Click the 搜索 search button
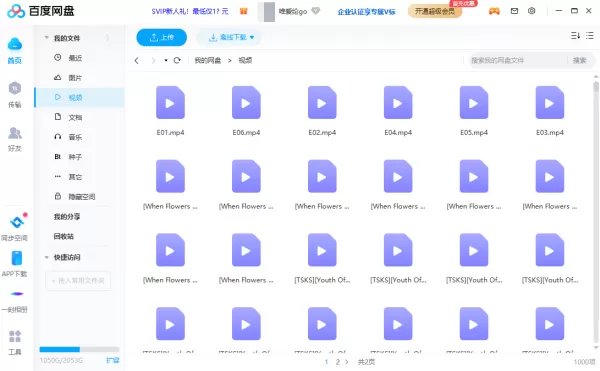The image size is (600, 371). pos(579,60)
